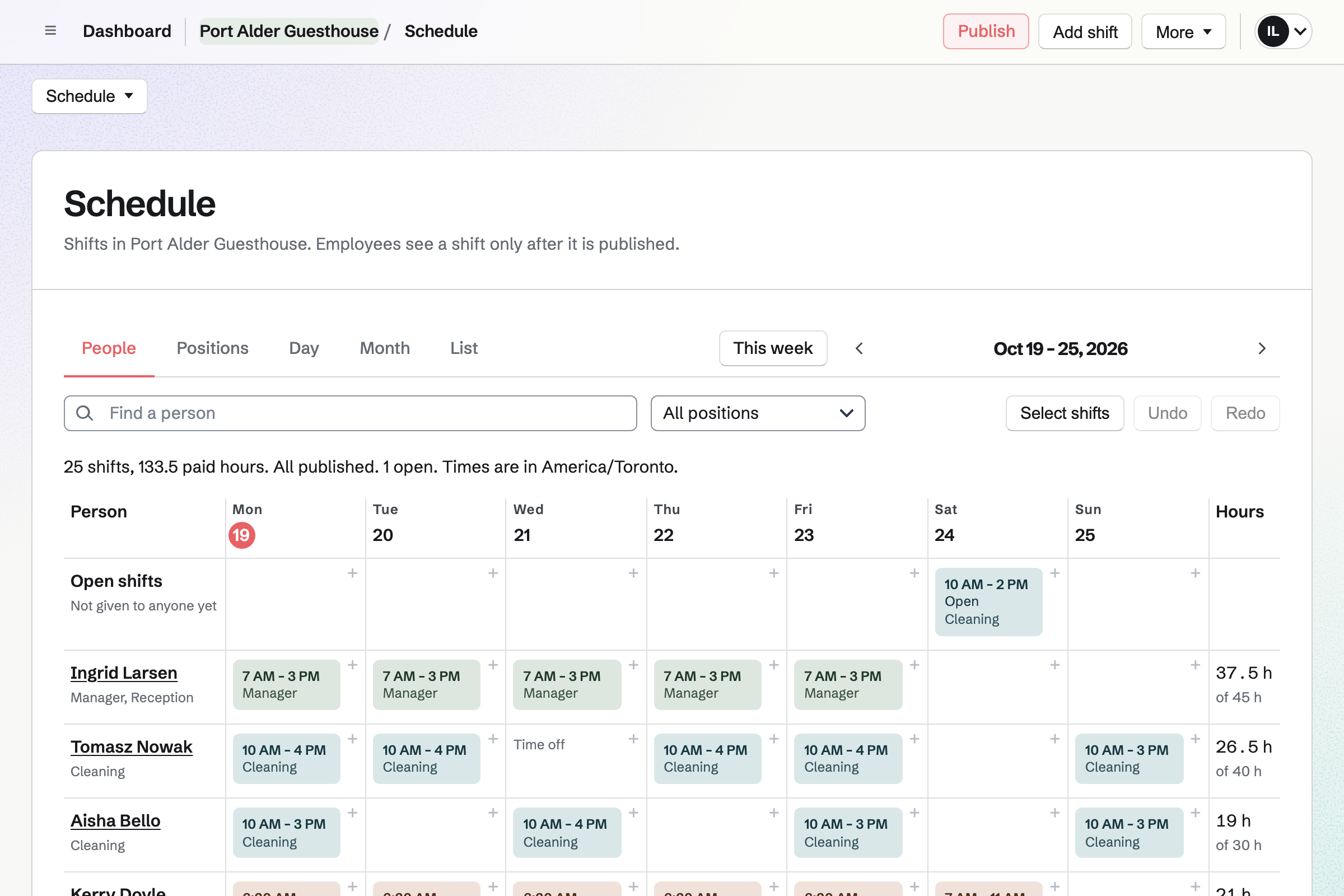Add shift for Tomasz Nowak on Wednesday
The height and width of the screenshot is (896, 1344).
tap(633, 739)
